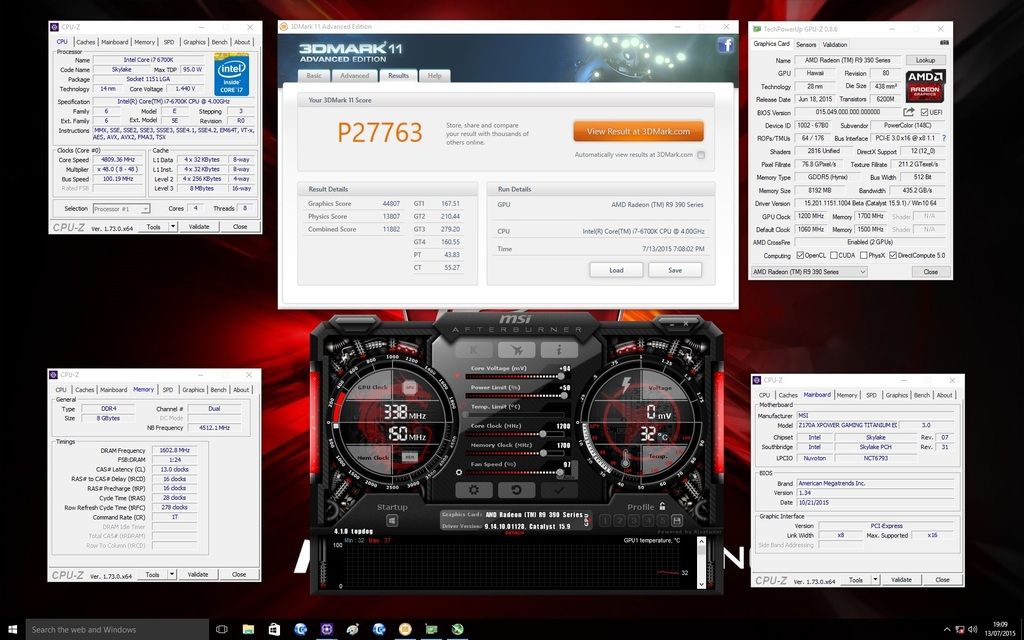The width and height of the screenshot is (1024, 640).
Task: Toggle the CUDA checkbox in GPU-Z
Action: 834,255
